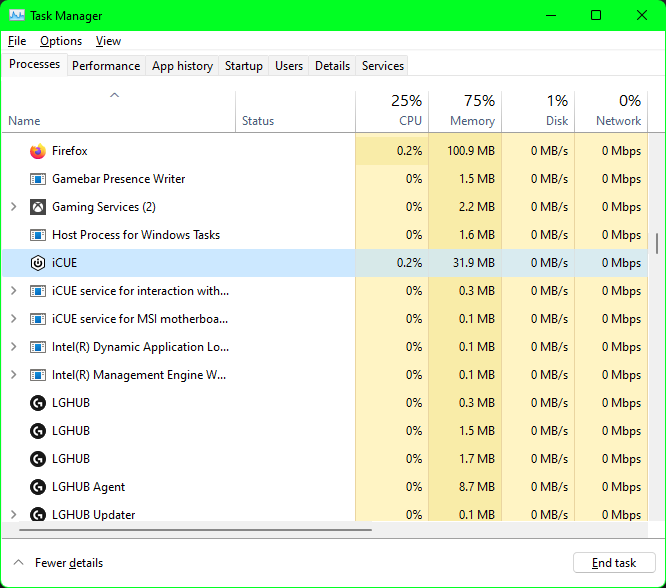
Task: Click the iCUE service for interaction icon
Action: (x=38, y=291)
